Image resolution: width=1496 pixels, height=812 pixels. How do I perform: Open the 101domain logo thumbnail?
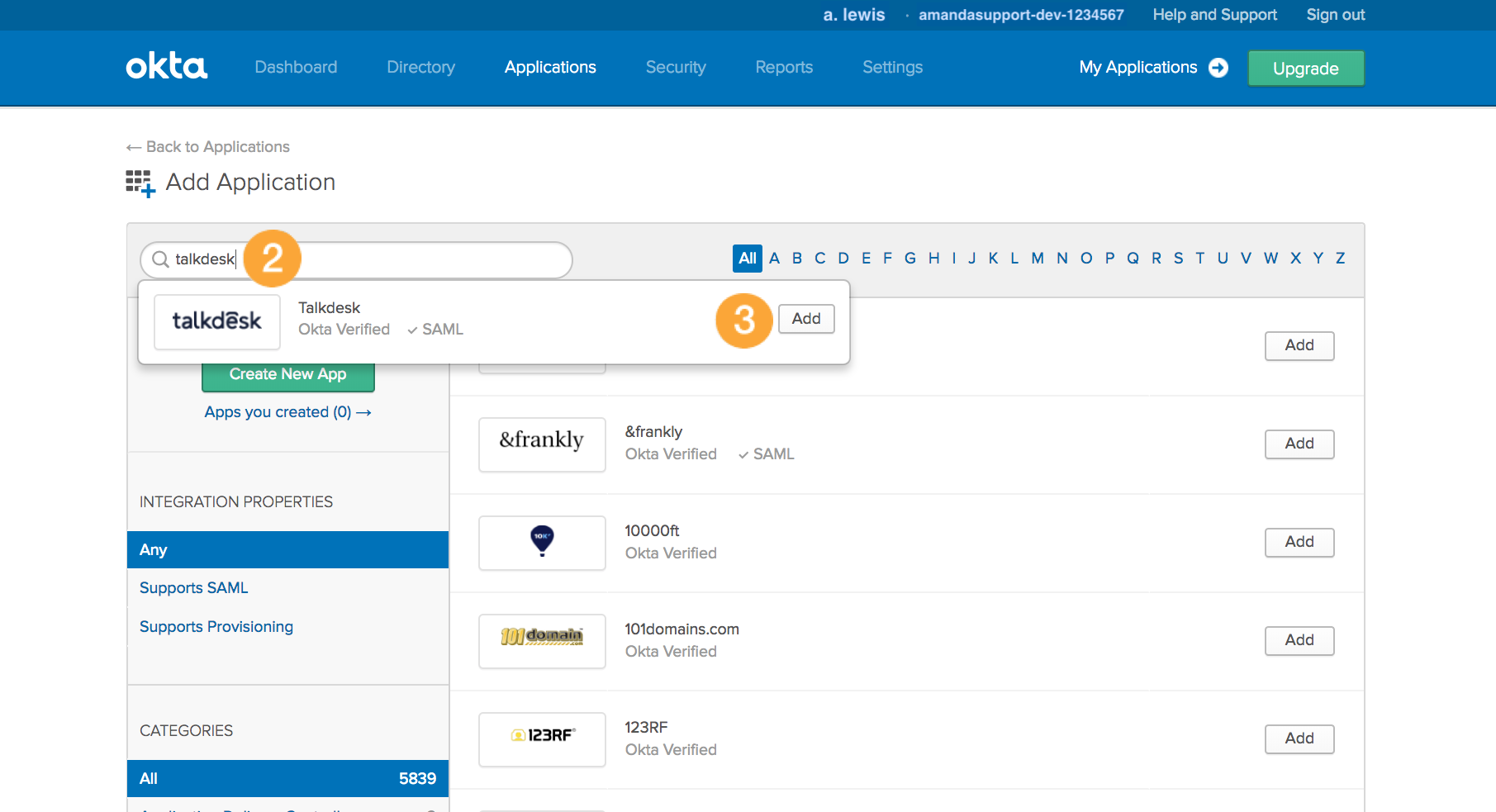point(542,641)
